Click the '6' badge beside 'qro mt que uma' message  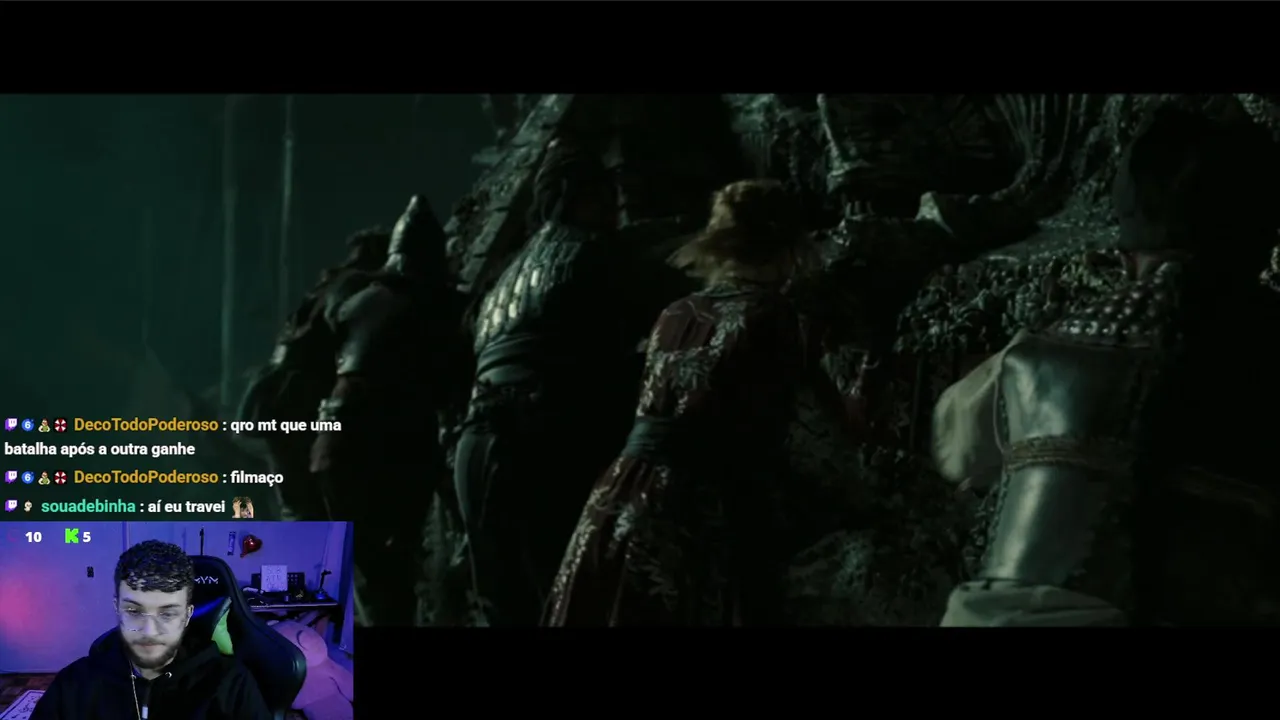28,425
